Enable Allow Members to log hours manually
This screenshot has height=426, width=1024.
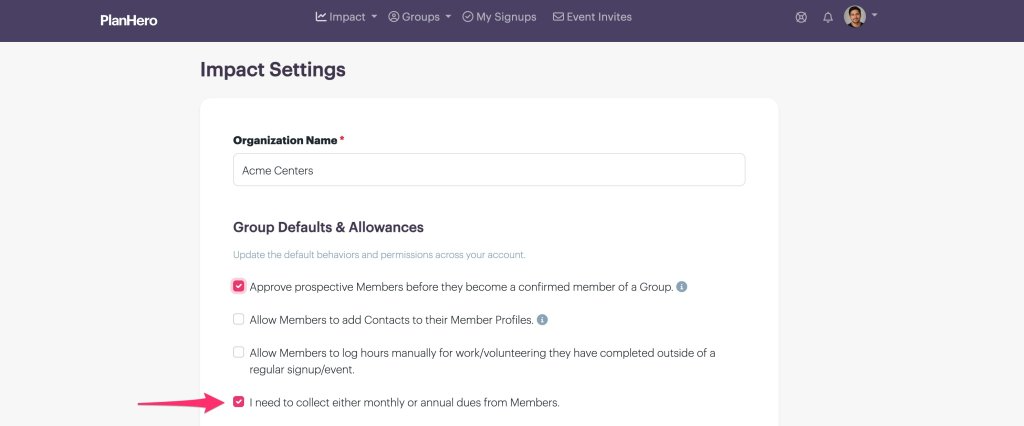238,352
